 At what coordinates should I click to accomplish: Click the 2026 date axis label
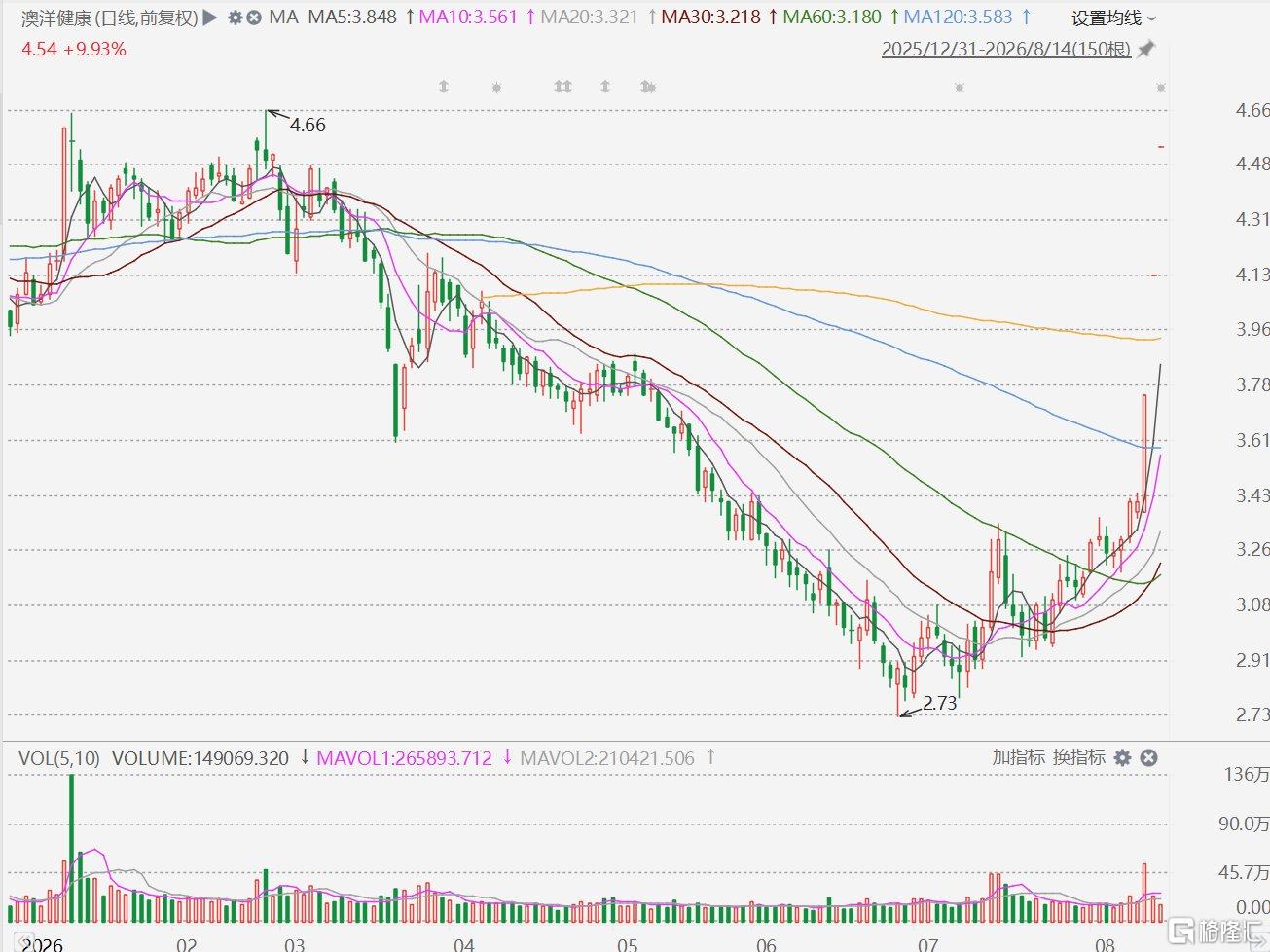pyautogui.click(x=41, y=944)
